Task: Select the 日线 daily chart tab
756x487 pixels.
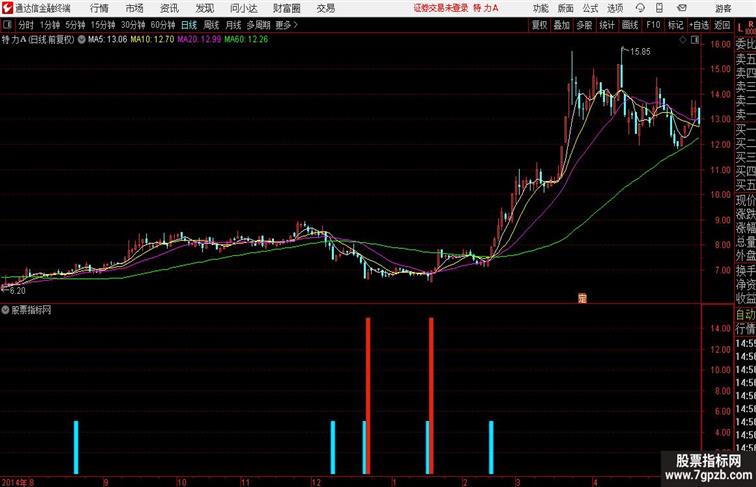Action: tap(189, 25)
